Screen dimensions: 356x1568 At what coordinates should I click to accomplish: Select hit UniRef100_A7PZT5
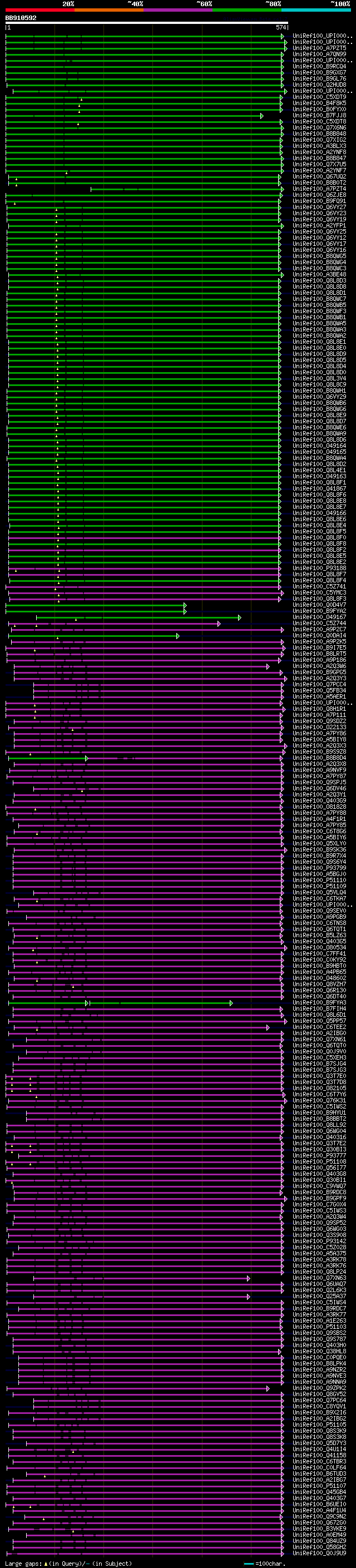tap(319, 48)
